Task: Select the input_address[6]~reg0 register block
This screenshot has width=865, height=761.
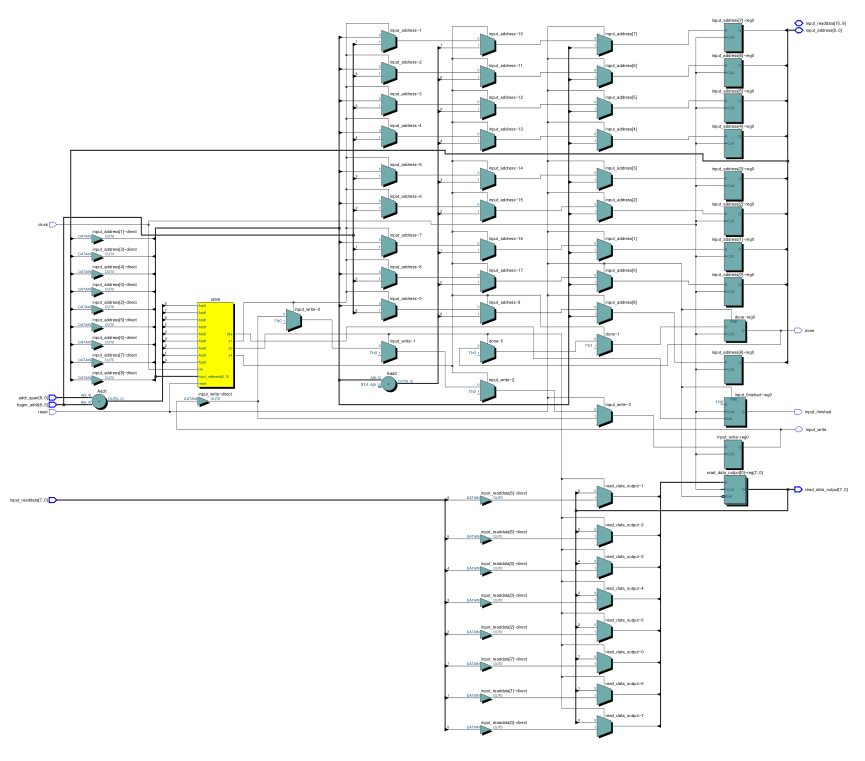Action: click(x=734, y=73)
